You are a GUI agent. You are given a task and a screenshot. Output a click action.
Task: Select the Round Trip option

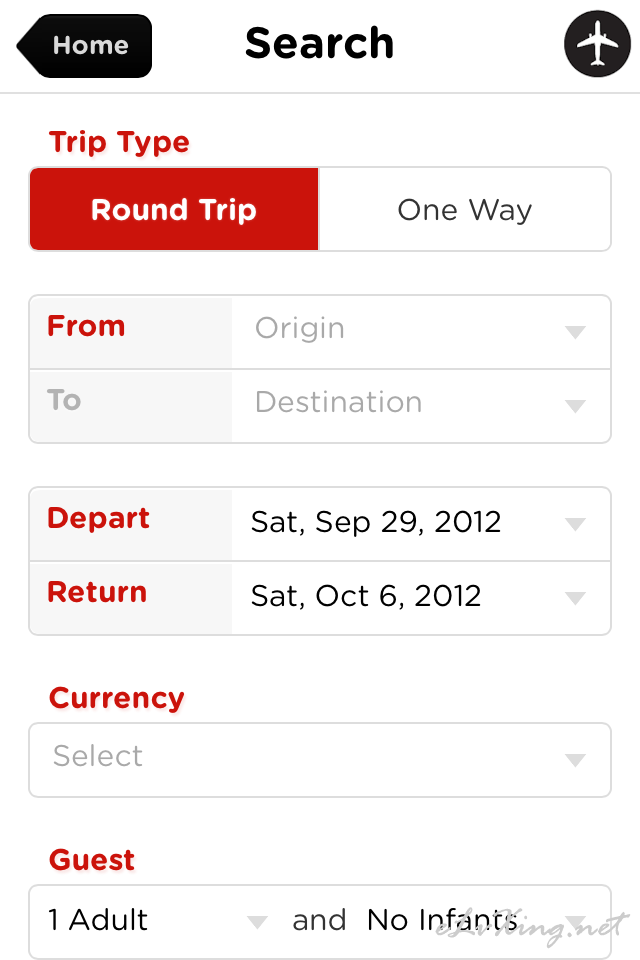click(174, 209)
